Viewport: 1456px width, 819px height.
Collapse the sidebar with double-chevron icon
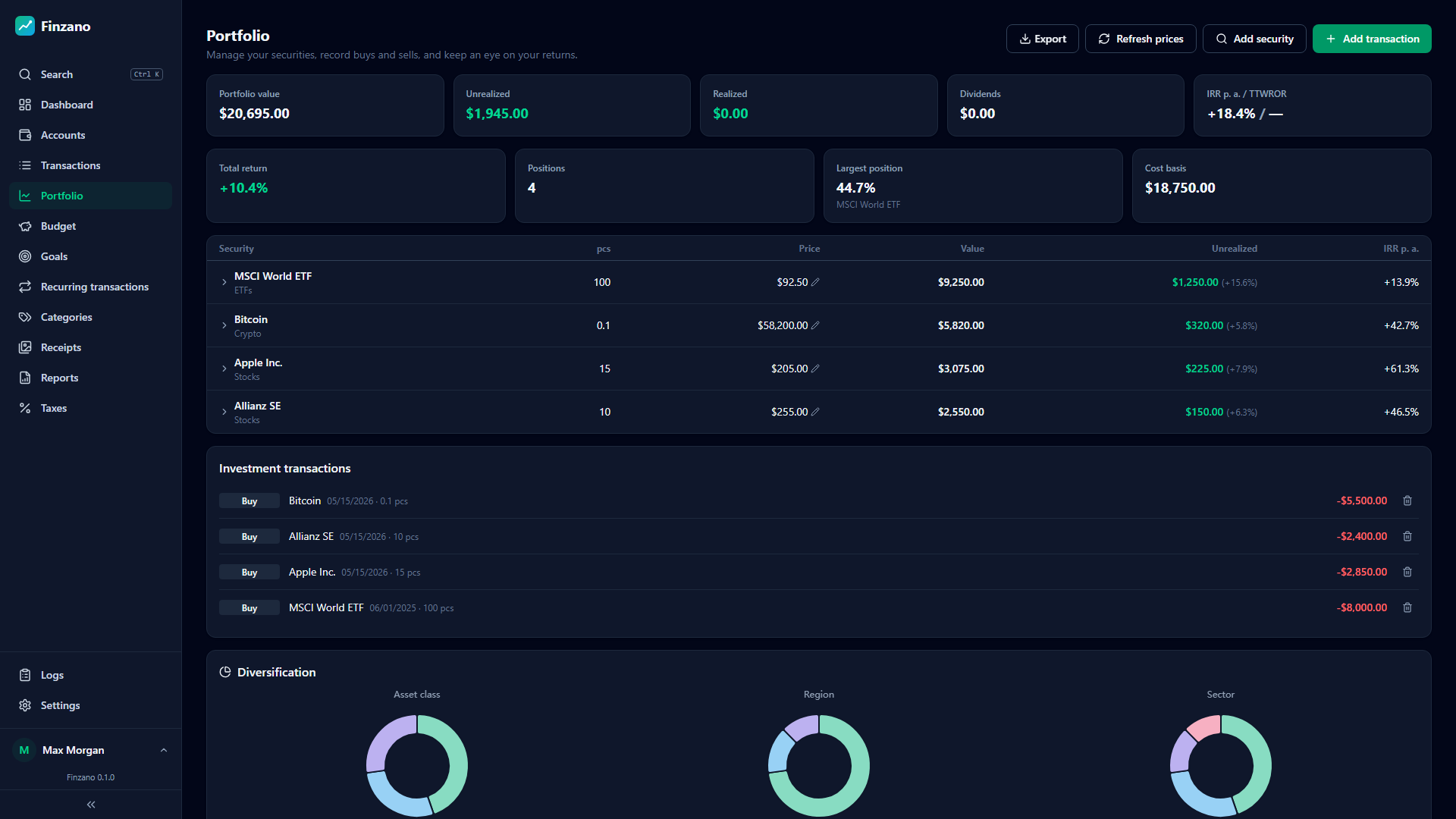click(91, 805)
